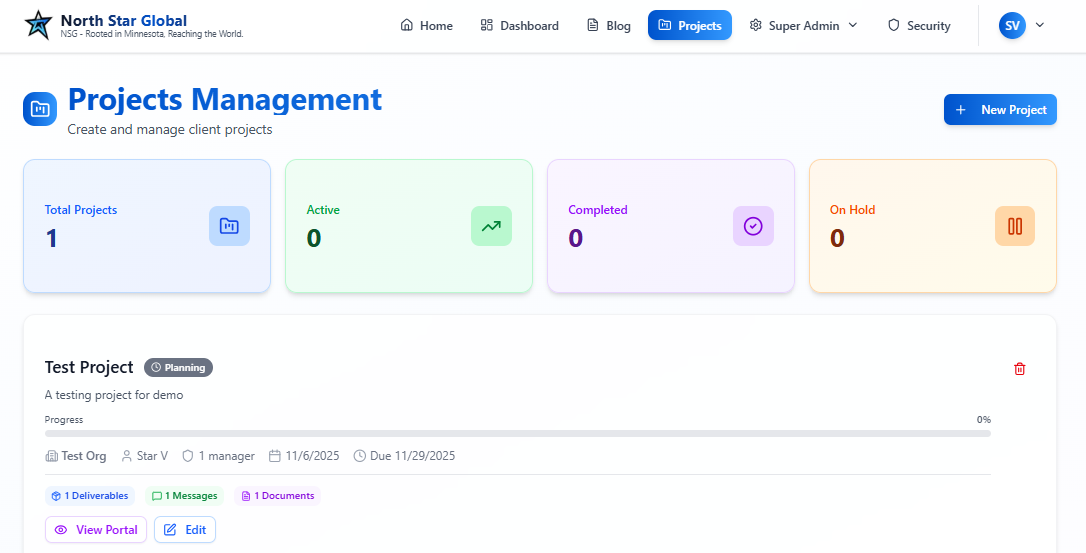Click the 'Projects Management' heading
Image resolution: width=1086 pixels, height=553 pixels.
225,99
